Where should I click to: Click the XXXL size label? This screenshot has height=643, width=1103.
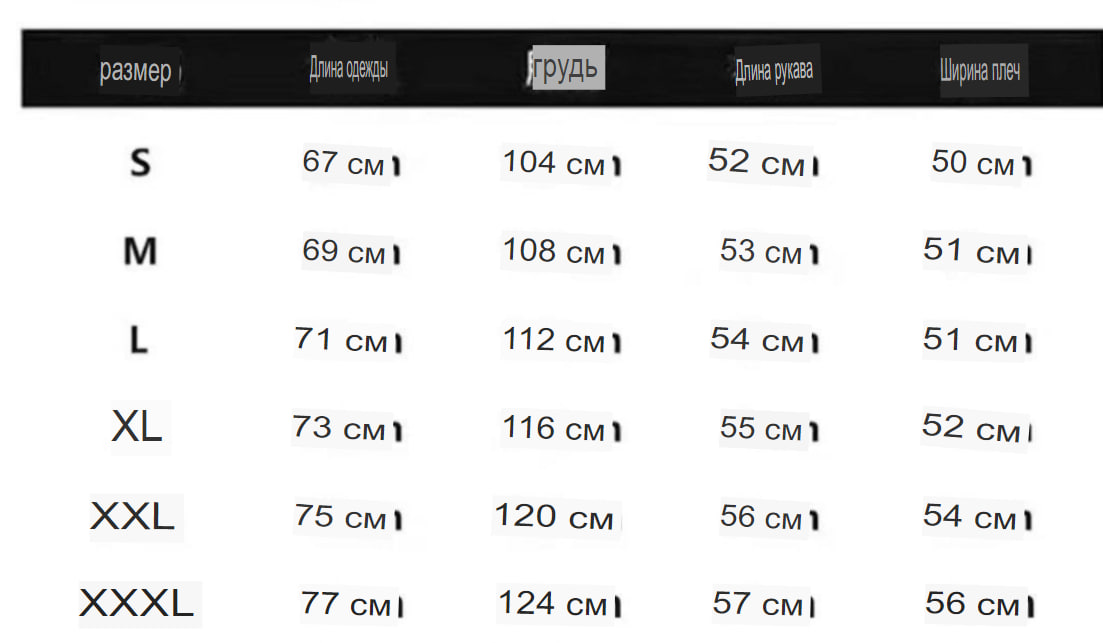136,603
